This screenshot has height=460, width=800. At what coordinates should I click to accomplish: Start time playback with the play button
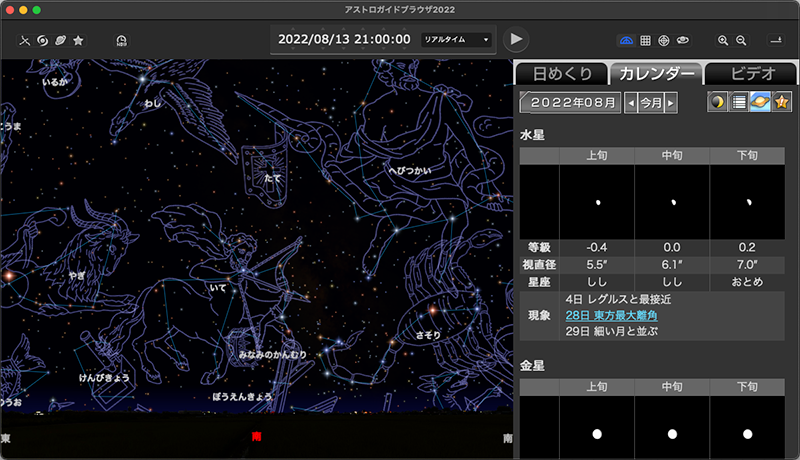[x=516, y=39]
